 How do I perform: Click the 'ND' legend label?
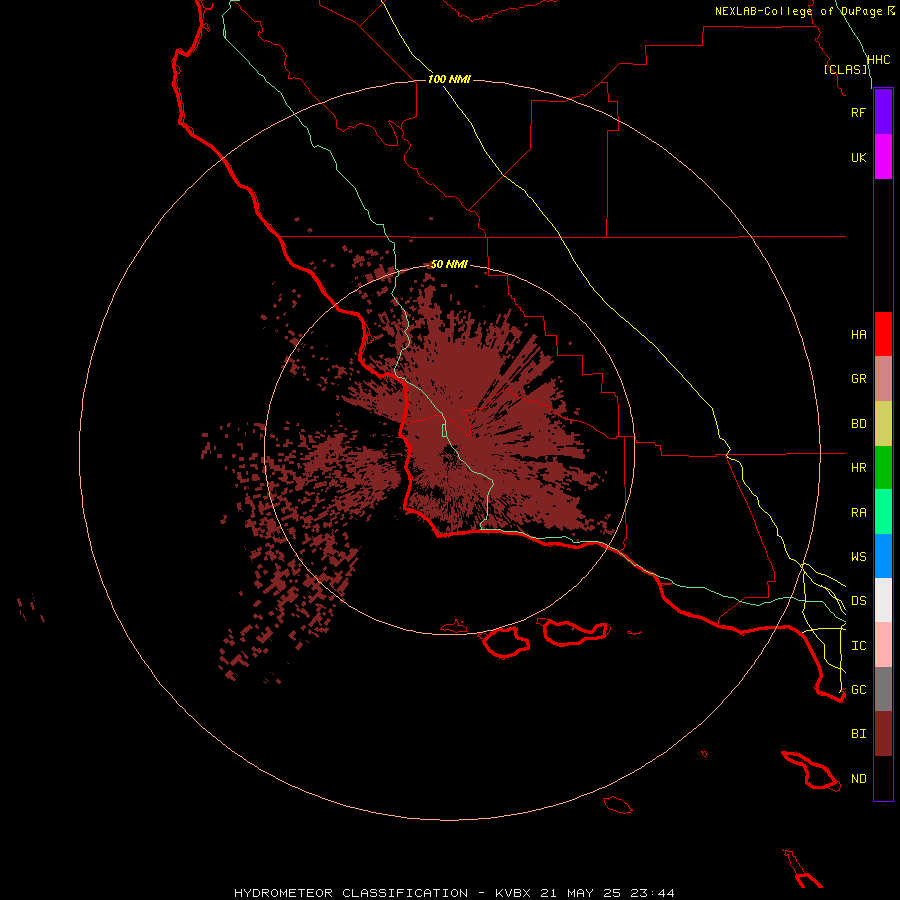pyautogui.click(x=858, y=779)
